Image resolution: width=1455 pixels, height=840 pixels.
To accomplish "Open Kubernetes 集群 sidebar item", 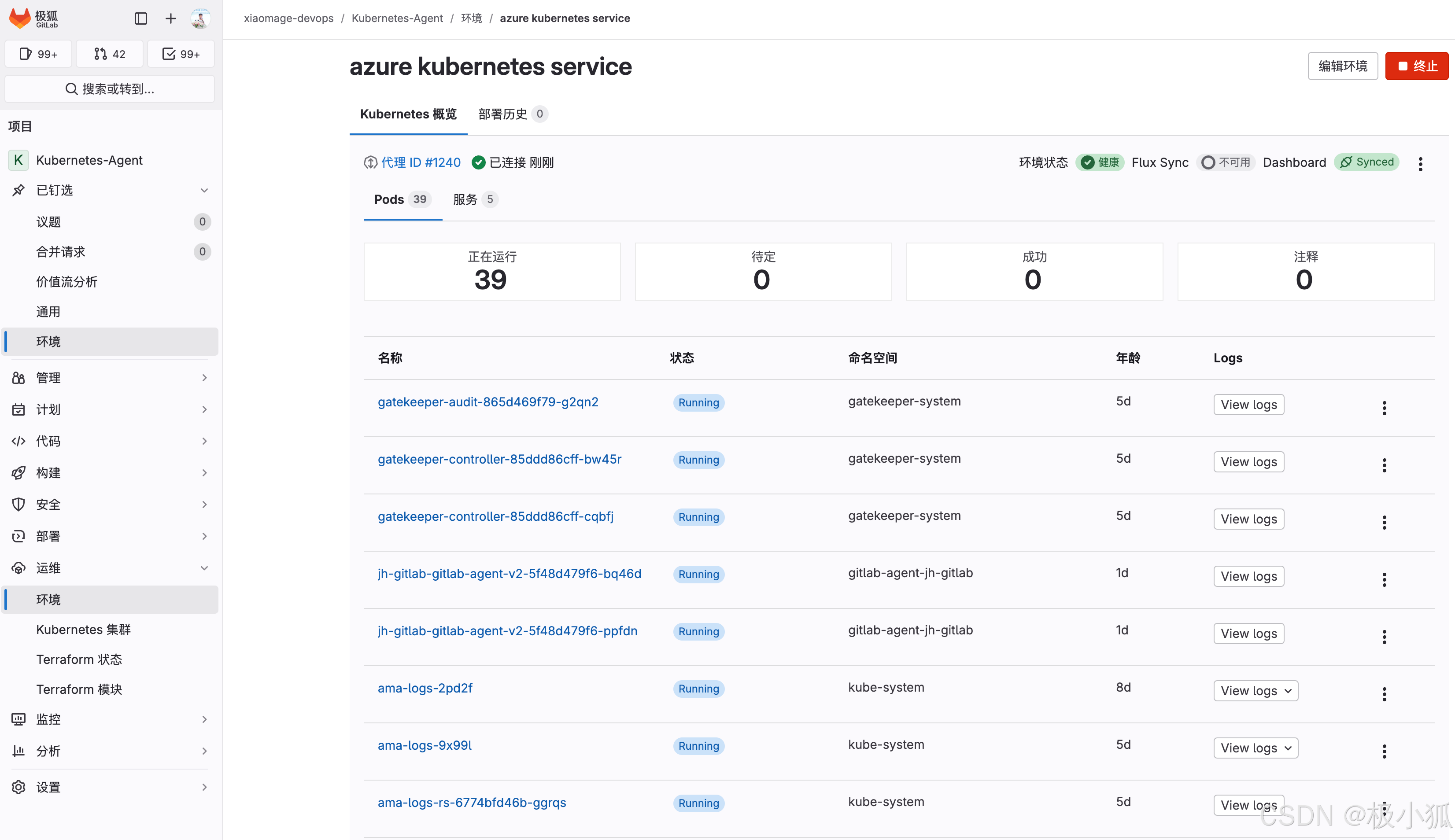I will [x=110, y=630].
